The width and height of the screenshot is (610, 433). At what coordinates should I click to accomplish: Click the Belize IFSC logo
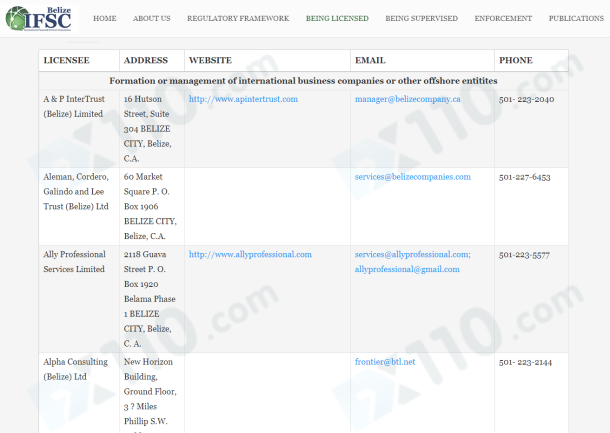click(39, 18)
